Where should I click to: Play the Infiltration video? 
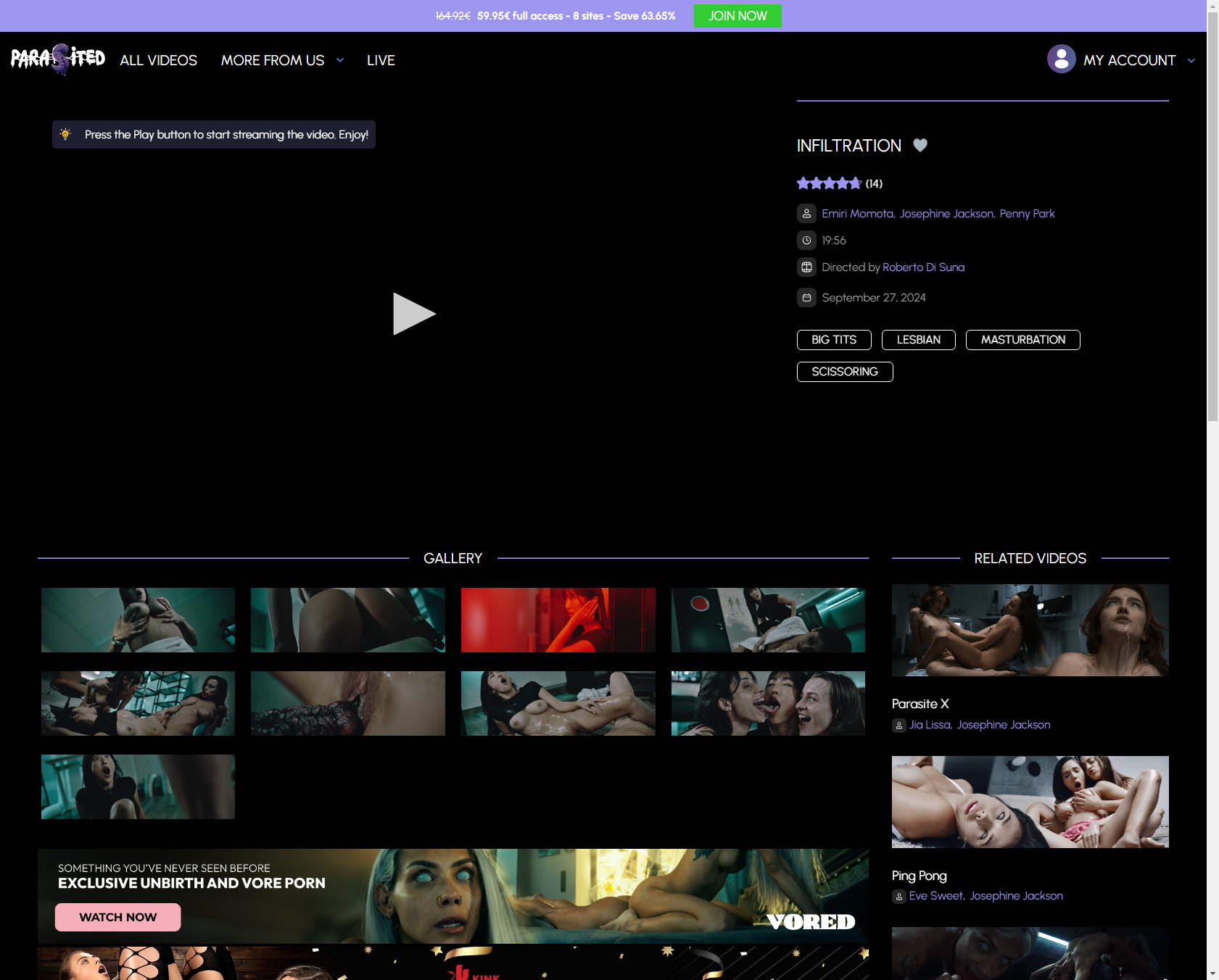coord(413,314)
